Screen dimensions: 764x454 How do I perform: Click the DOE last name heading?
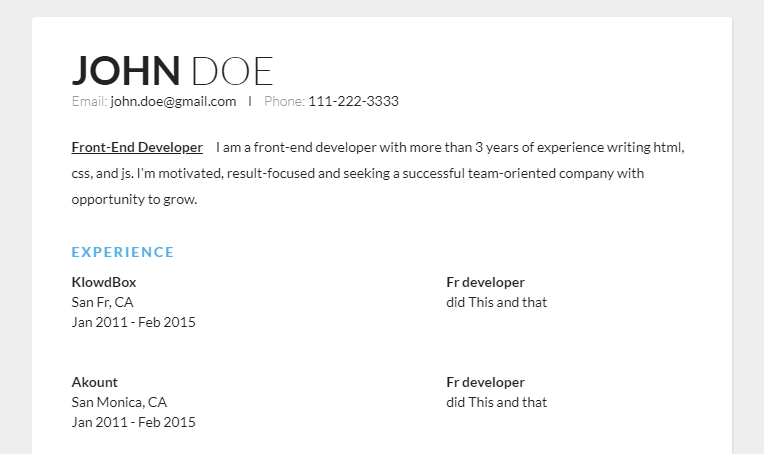[232, 70]
